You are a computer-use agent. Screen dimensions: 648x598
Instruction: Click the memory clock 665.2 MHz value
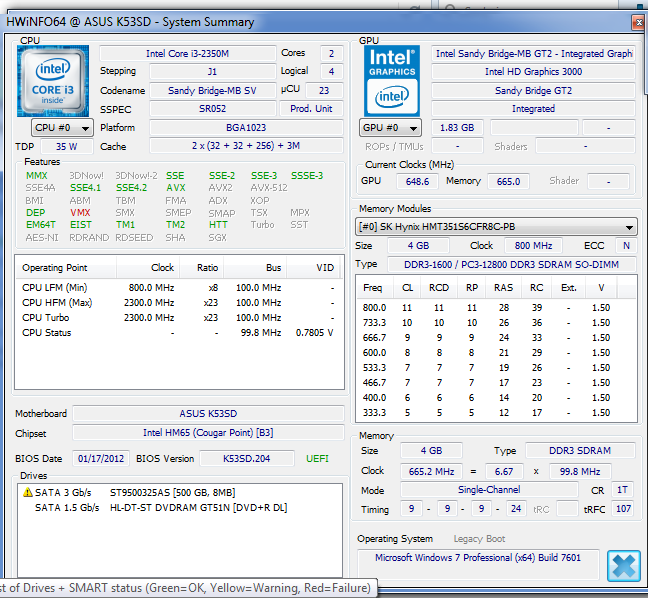pos(431,472)
